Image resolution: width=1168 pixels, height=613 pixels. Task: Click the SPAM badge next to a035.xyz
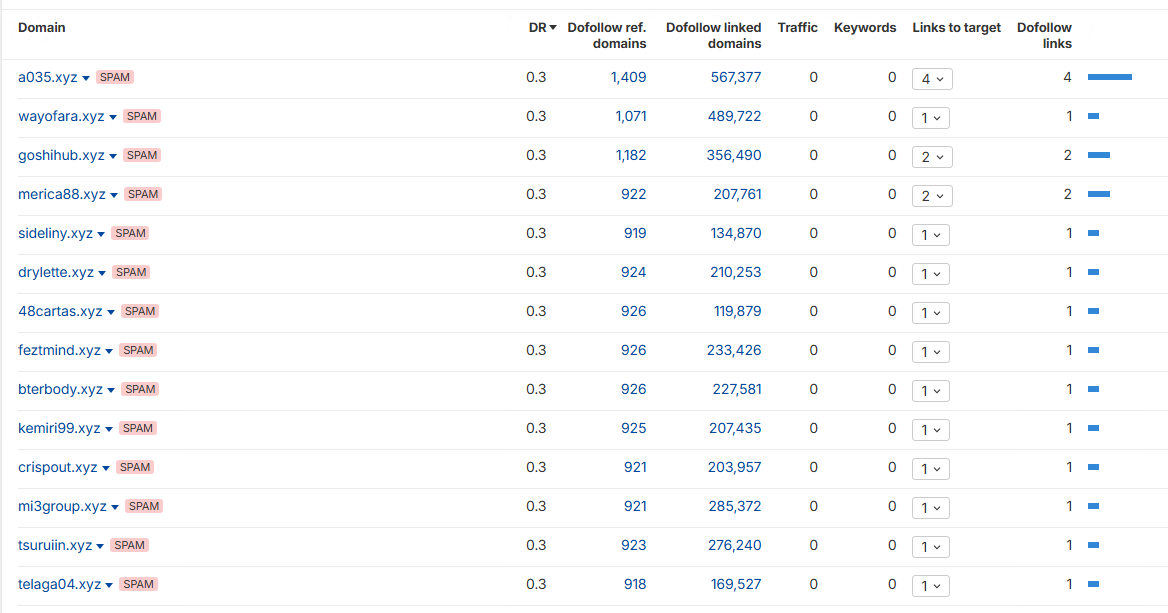coord(115,77)
